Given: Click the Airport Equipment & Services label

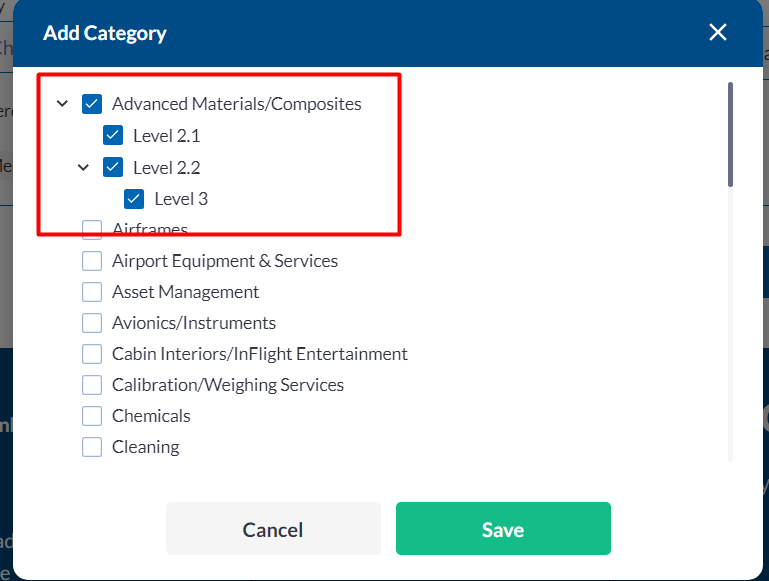Looking at the screenshot, I should coord(225,261).
